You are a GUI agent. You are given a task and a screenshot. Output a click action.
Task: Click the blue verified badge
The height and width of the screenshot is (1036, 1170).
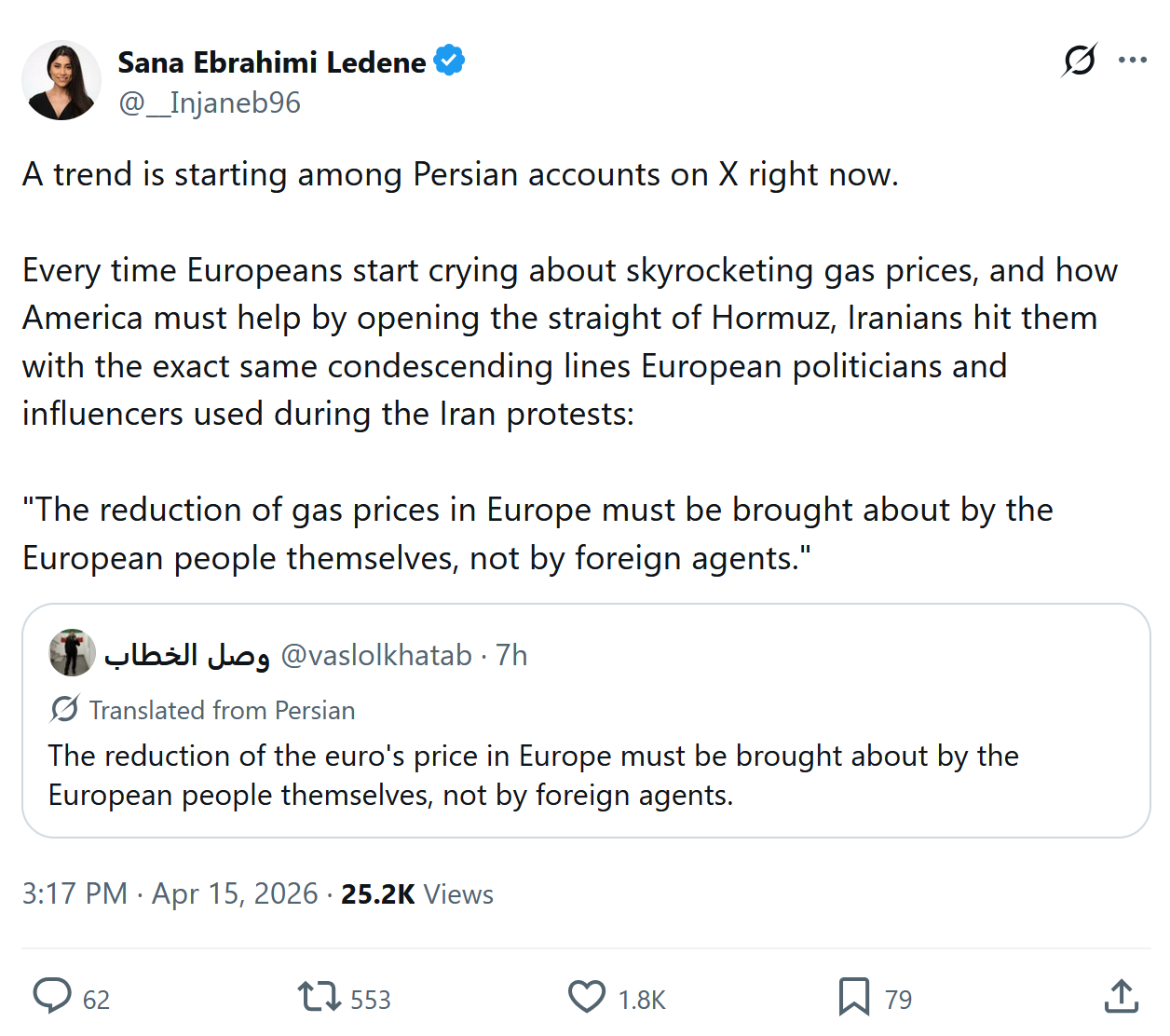coord(450,61)
